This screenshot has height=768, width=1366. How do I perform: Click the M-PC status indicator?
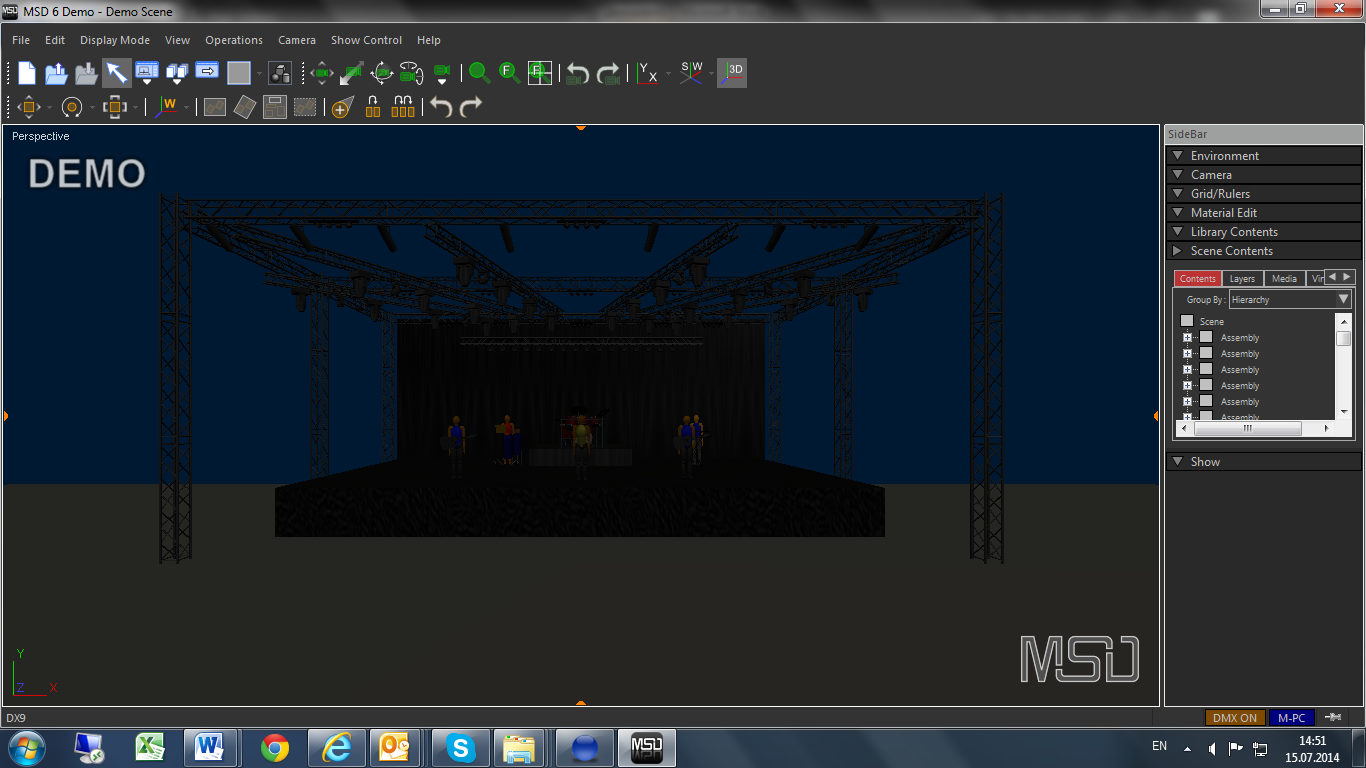[x=1292, y=718]
